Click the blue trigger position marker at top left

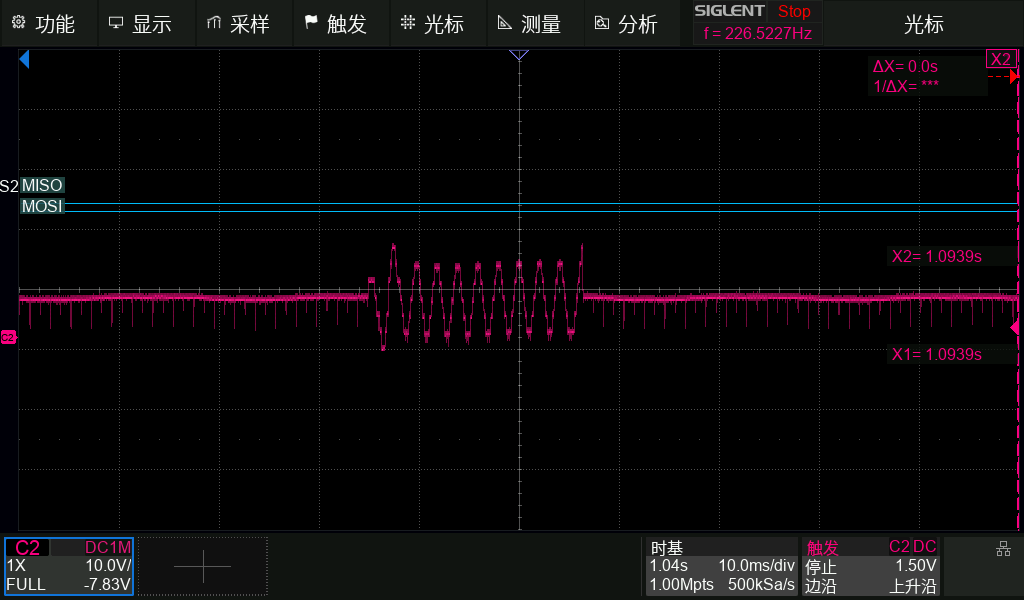(24, 59)
